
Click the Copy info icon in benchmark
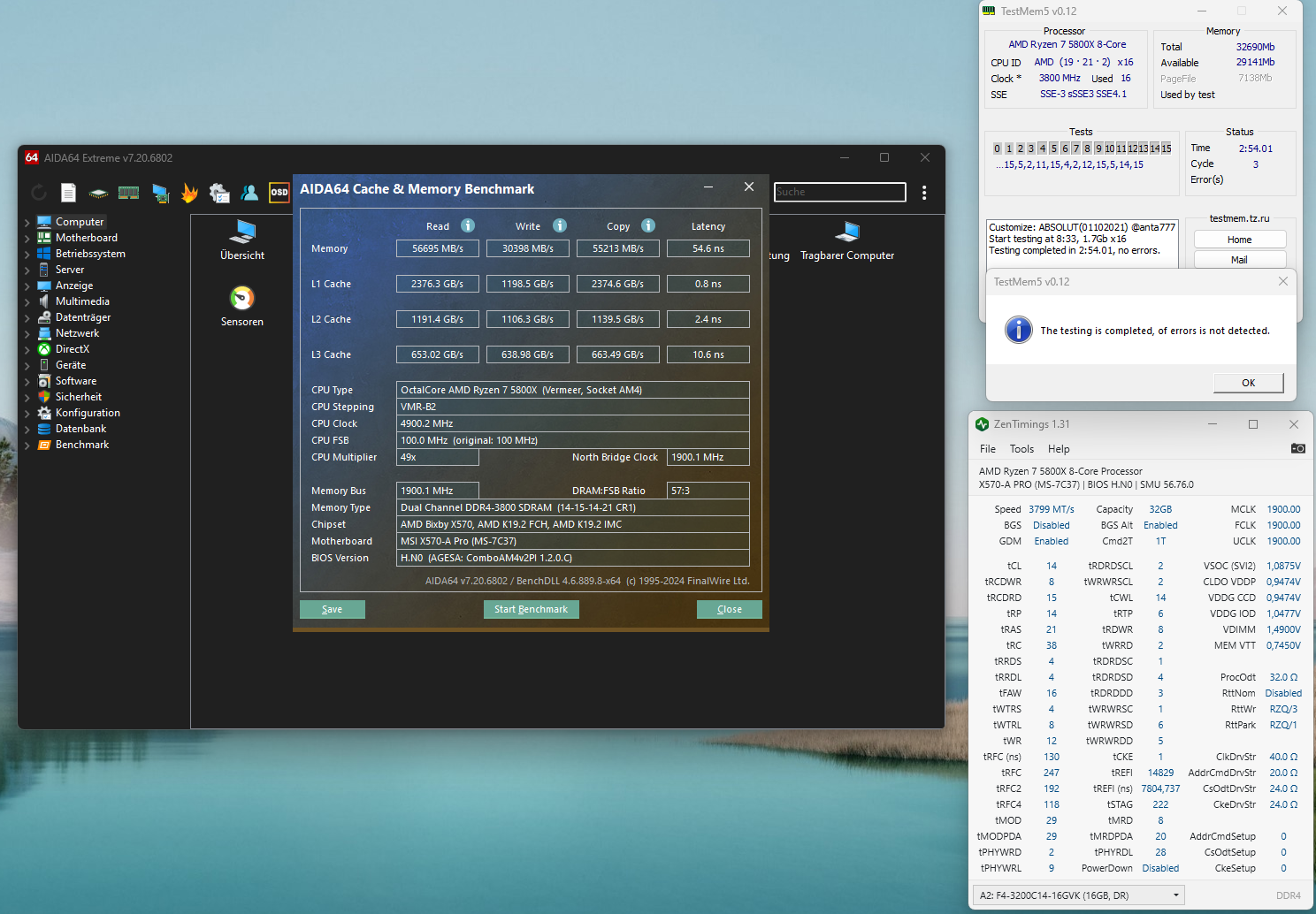(648, 225)
